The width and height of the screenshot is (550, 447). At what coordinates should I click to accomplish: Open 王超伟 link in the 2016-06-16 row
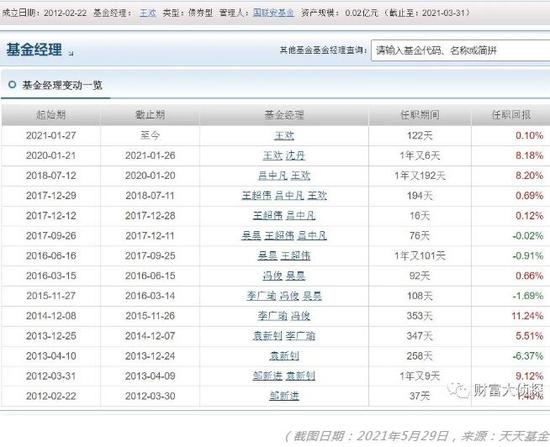coord(296,256)
